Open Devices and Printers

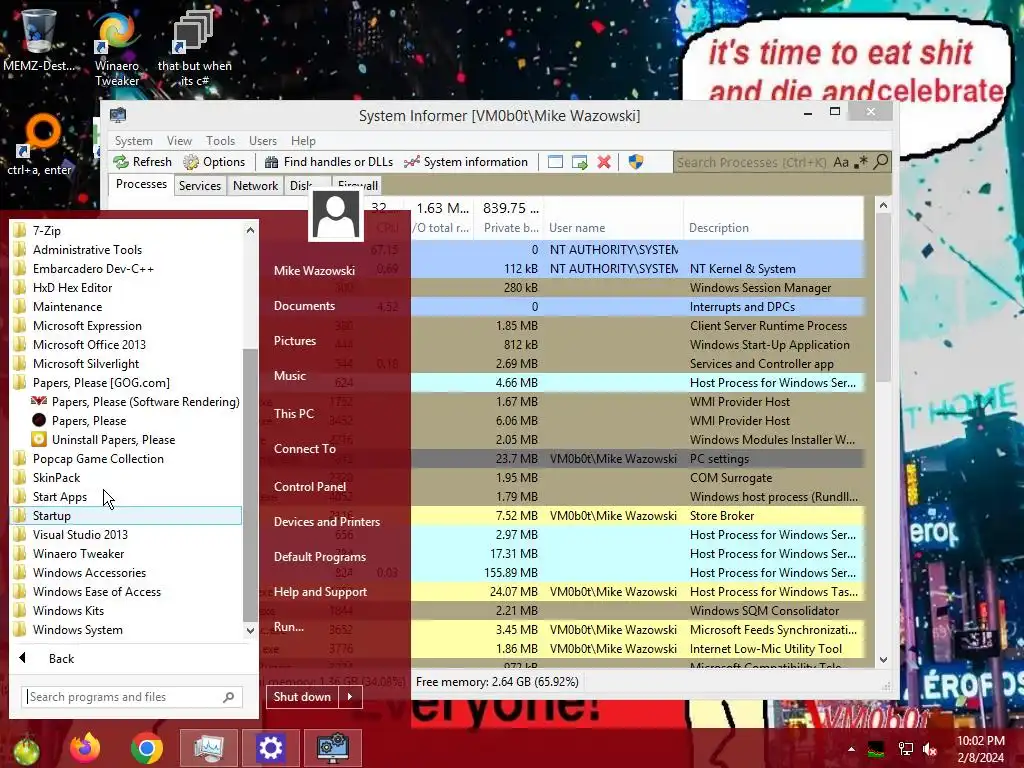[x=327, y=522]
